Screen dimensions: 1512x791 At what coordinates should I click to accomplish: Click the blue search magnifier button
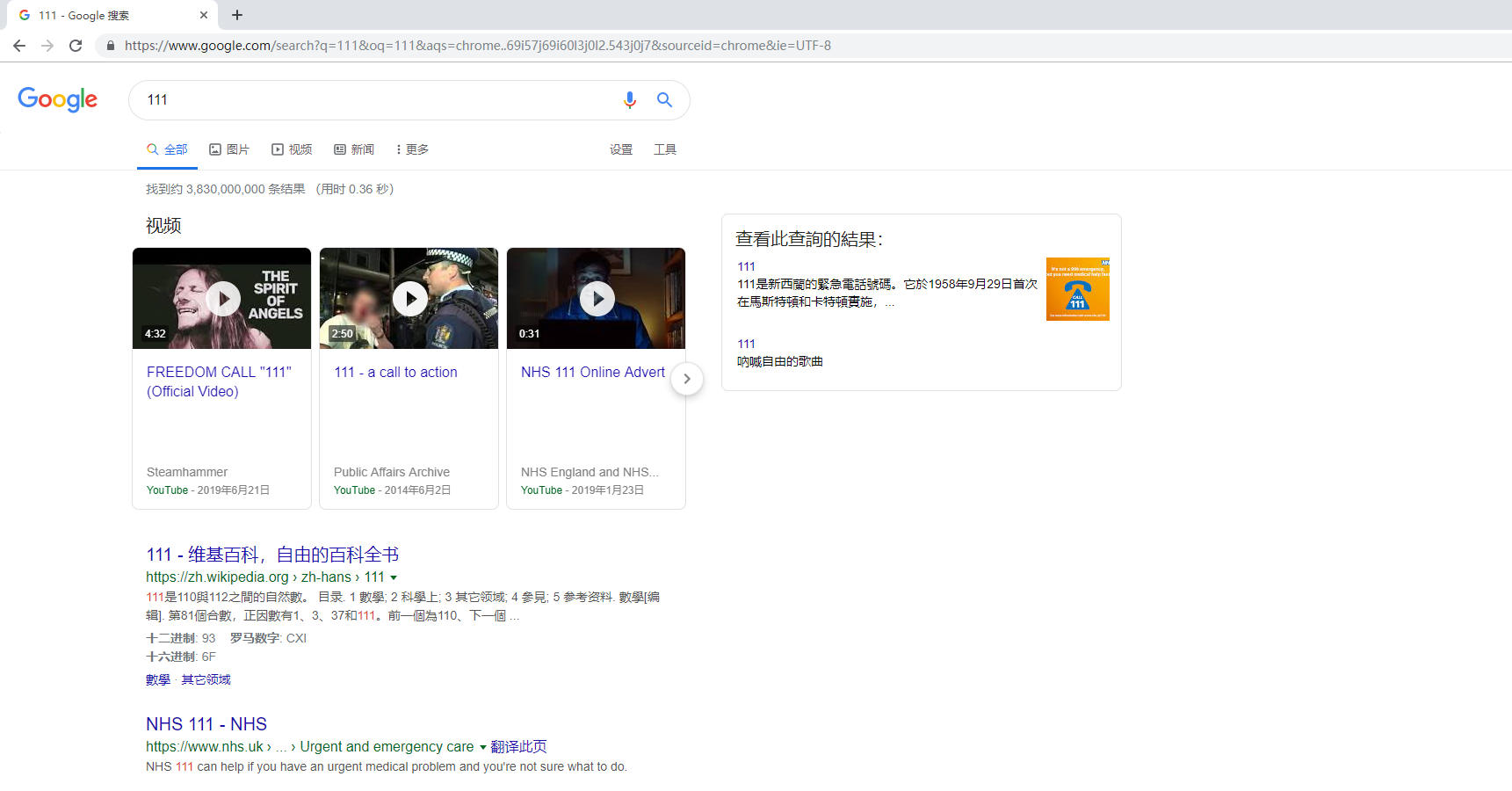[x=664, y=100]
